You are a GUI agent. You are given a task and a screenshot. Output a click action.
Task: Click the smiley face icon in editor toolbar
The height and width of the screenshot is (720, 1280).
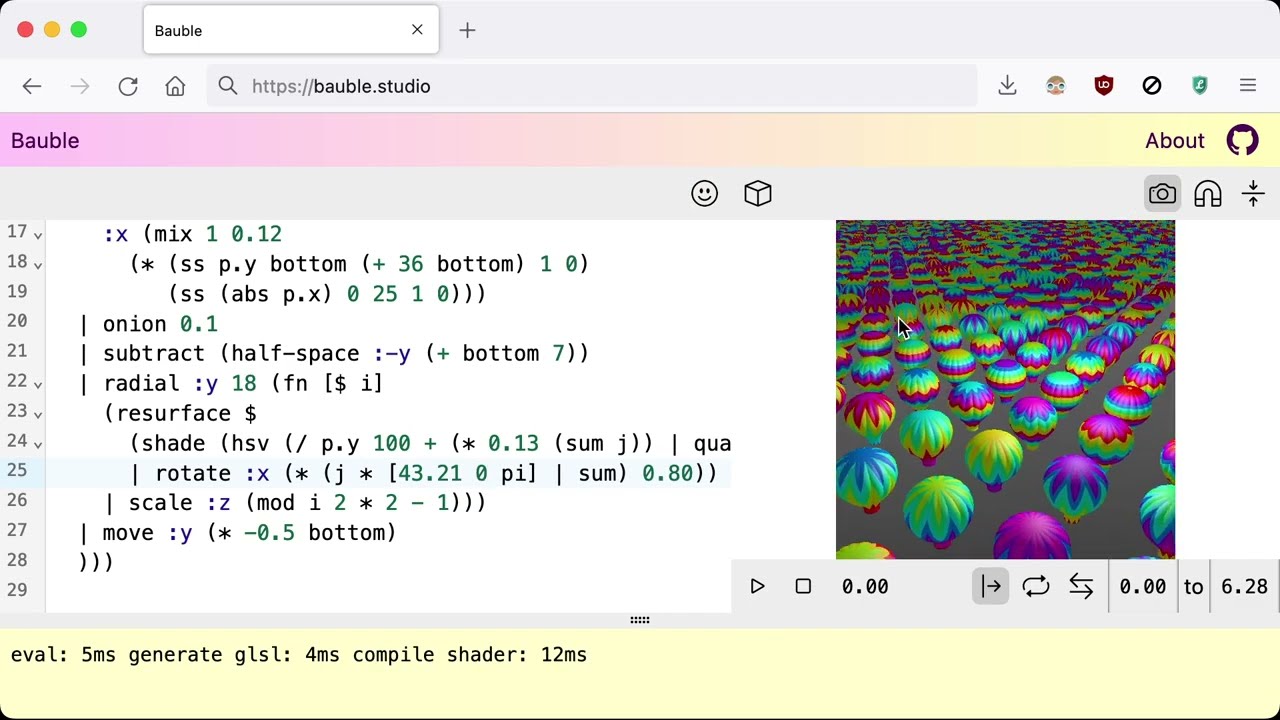[704, 194]
